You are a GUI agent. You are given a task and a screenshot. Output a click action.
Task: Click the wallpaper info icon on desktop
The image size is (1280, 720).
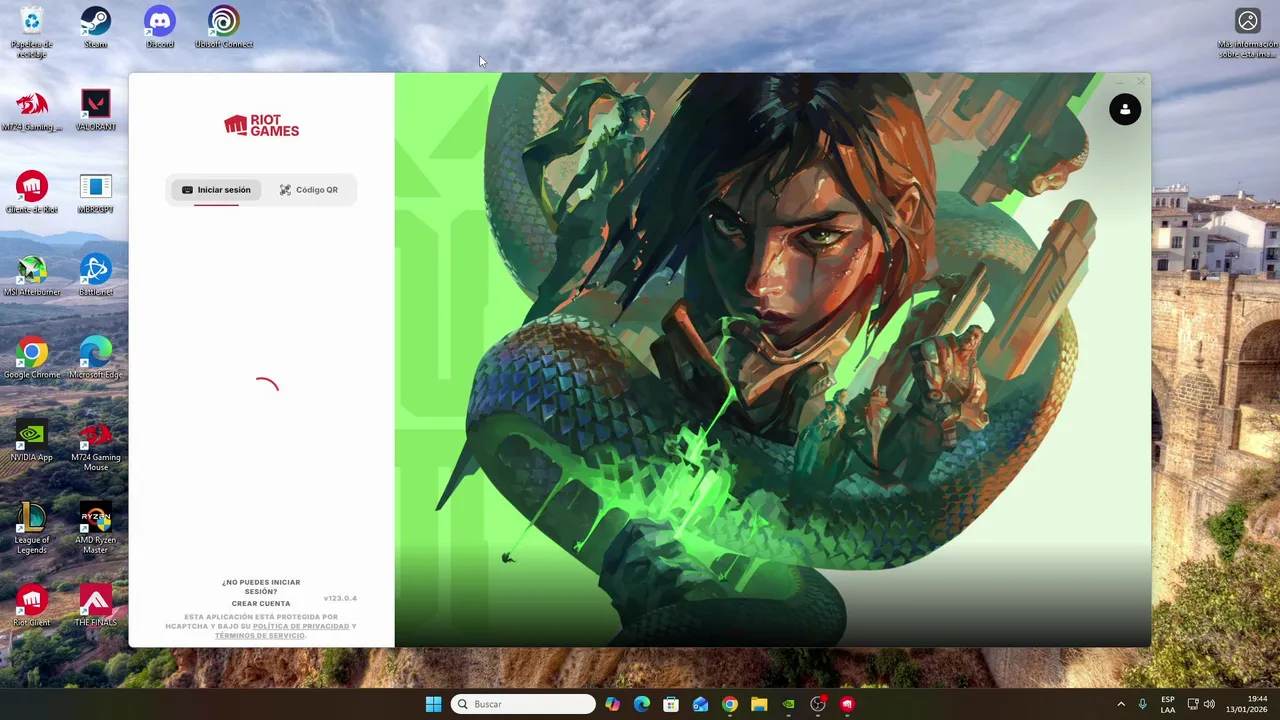coord(1248,33)
